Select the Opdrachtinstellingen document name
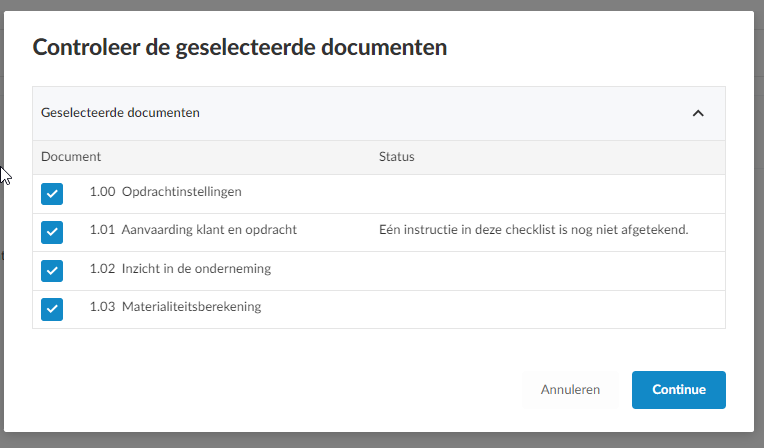This screenshot has height=448, width=764. click(181, 192)
